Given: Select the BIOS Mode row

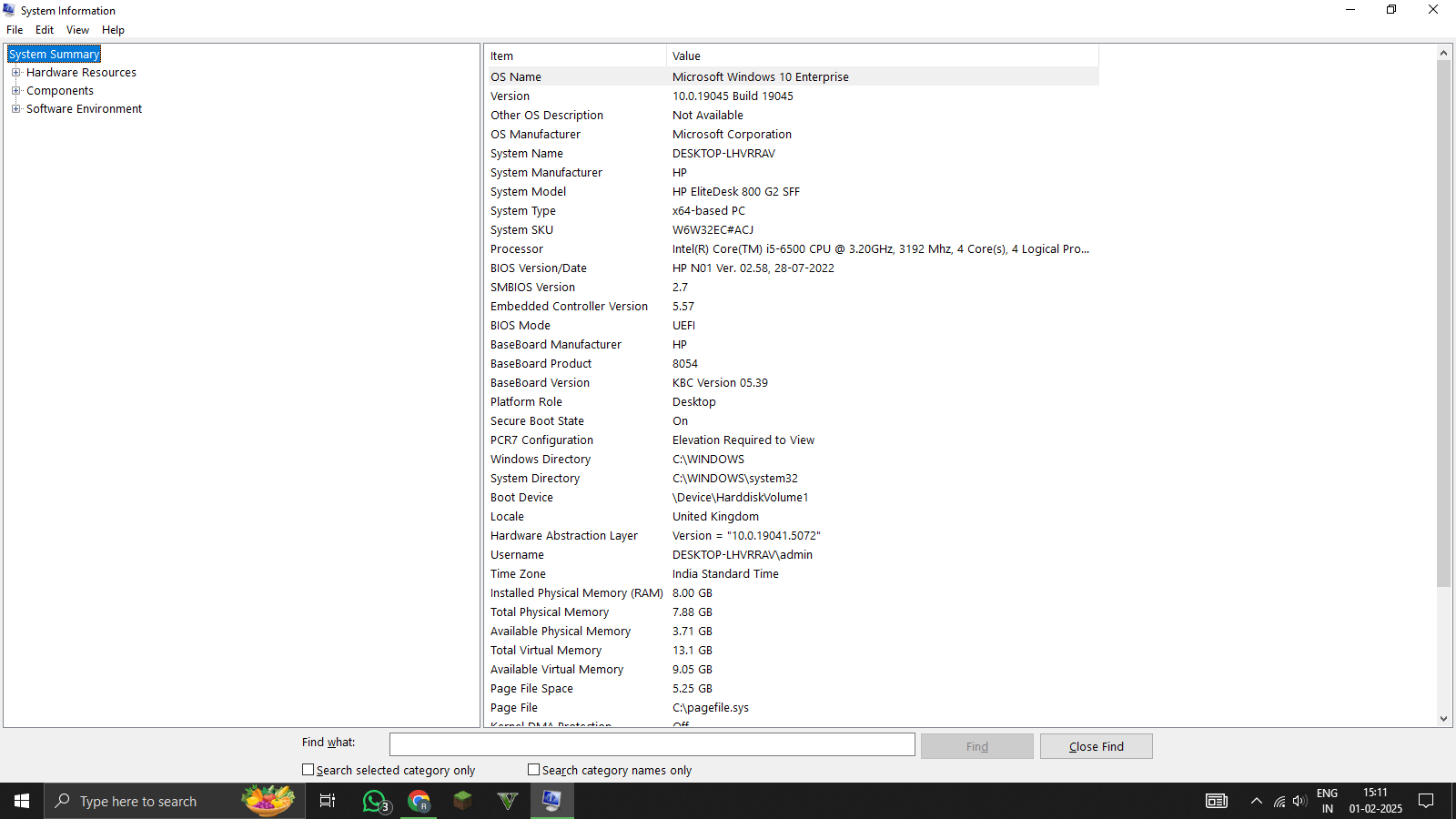Looking at the screenshot, I should pos(792,326).
